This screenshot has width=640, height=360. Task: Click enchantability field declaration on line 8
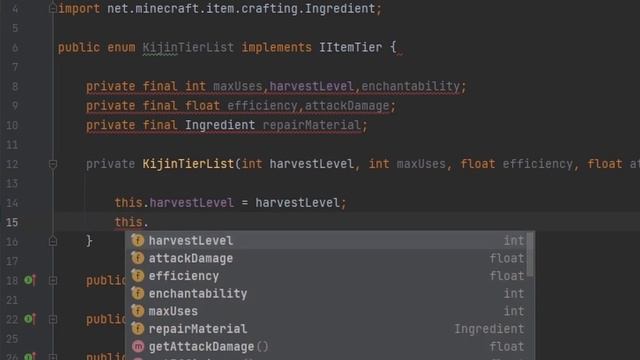(x=411, y=86)
